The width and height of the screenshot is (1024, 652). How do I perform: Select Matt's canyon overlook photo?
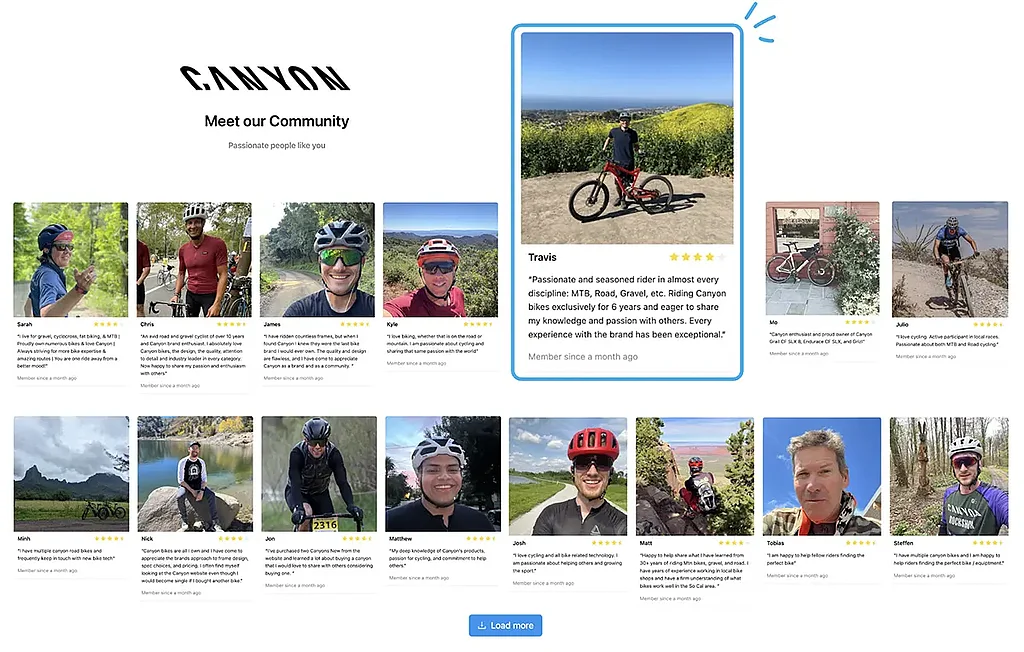tap(695, 476)
